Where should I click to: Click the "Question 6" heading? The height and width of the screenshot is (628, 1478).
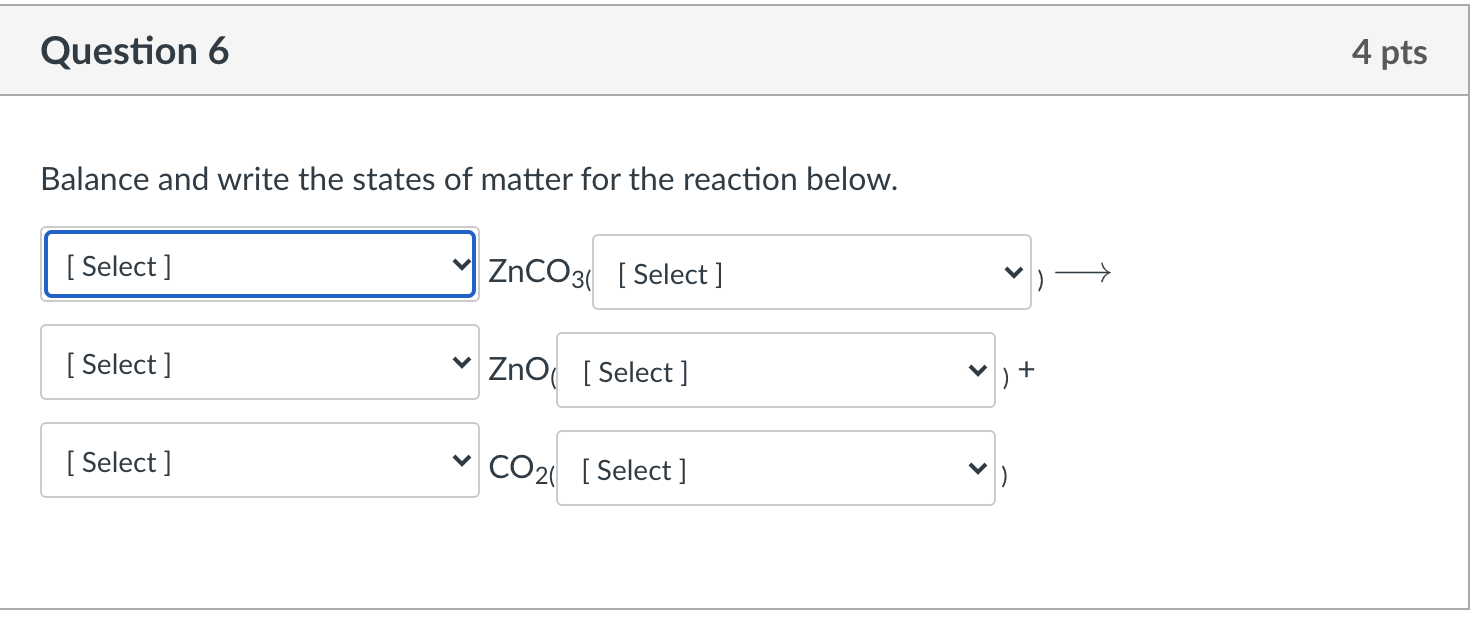click(x=135, y=51)
